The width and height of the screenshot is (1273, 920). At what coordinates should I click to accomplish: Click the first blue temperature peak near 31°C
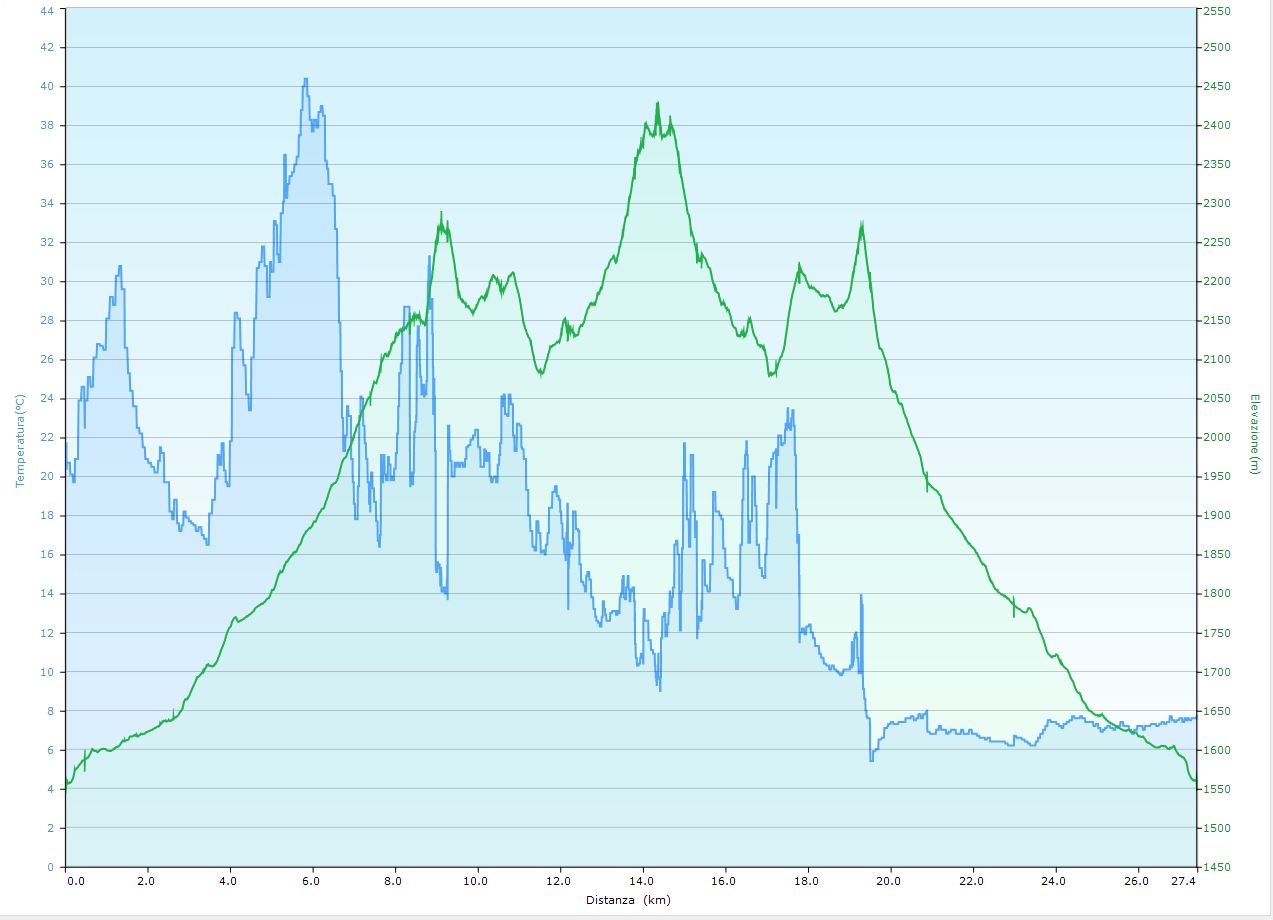[120, 267]
